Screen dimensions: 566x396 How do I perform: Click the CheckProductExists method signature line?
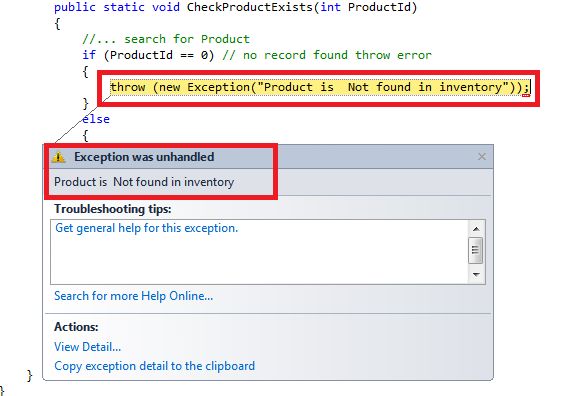(235, 7)
